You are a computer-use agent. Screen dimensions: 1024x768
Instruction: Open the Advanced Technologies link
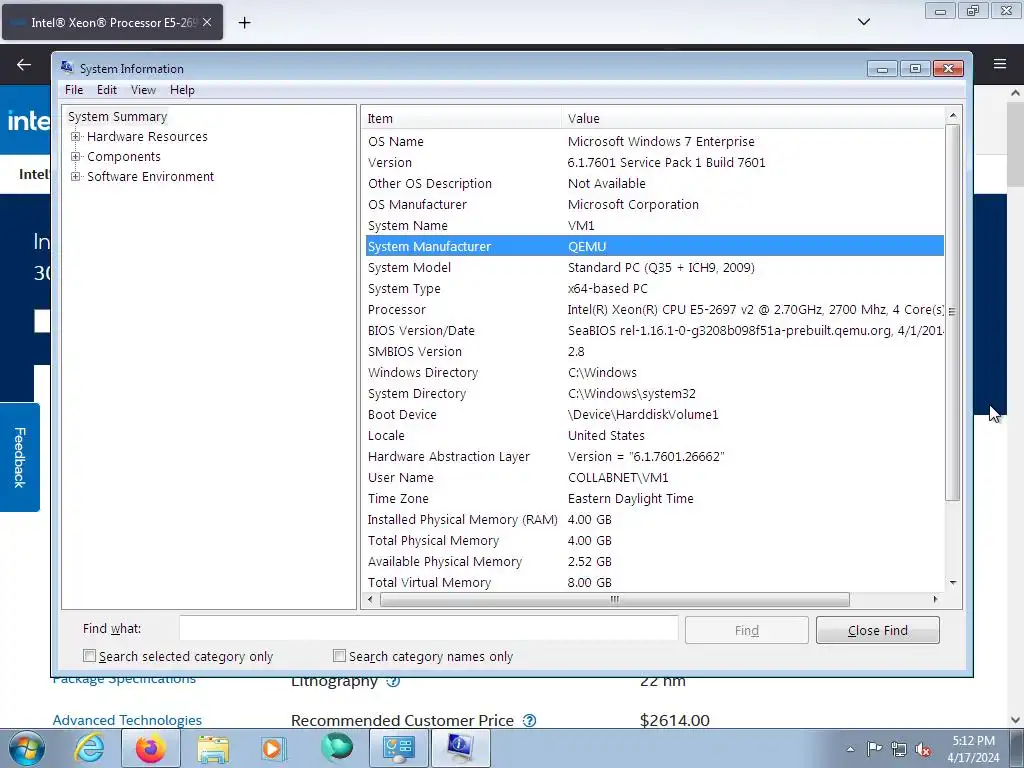127,720
